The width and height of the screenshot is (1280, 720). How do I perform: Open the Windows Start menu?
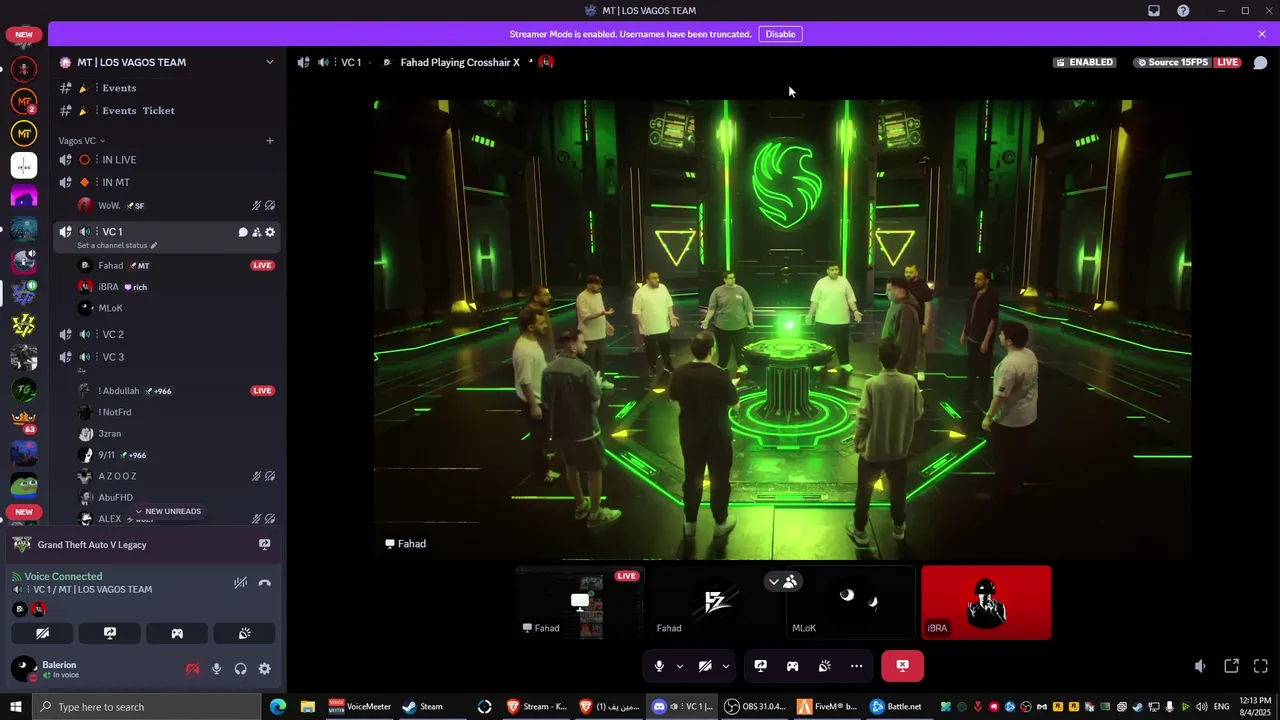pos(16,706)
